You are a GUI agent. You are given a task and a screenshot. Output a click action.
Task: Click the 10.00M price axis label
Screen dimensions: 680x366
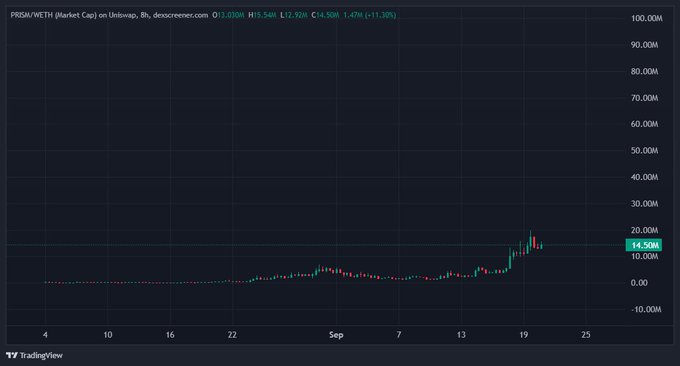(x=644, y=256)
